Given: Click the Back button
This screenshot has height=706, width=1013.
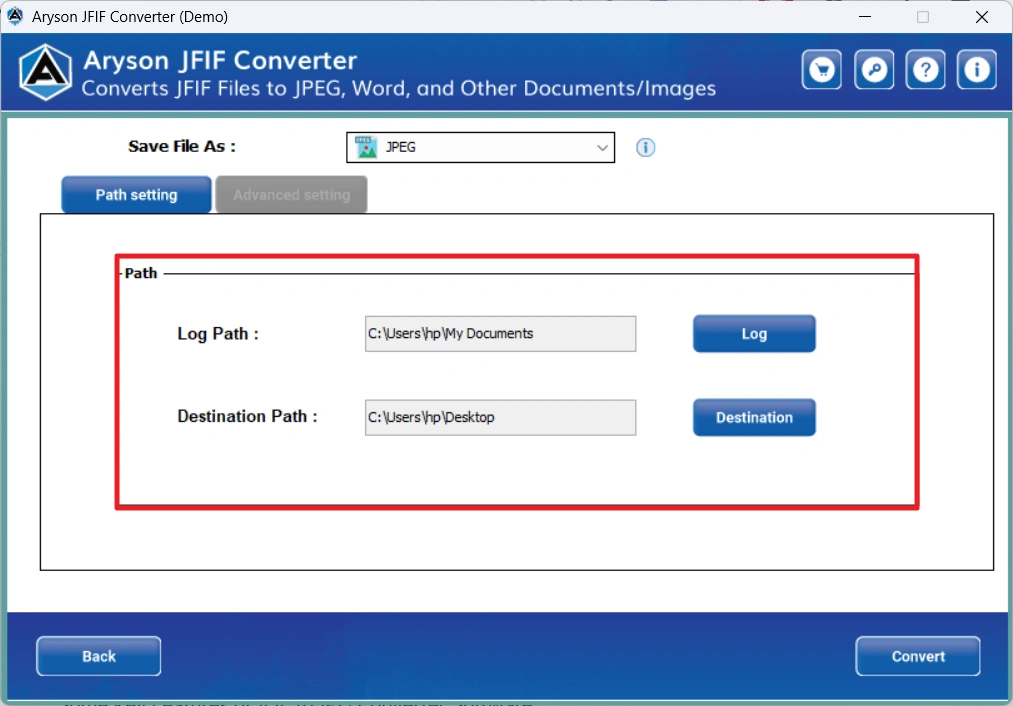Looking at the screenshot, I should tap(99, 656).
